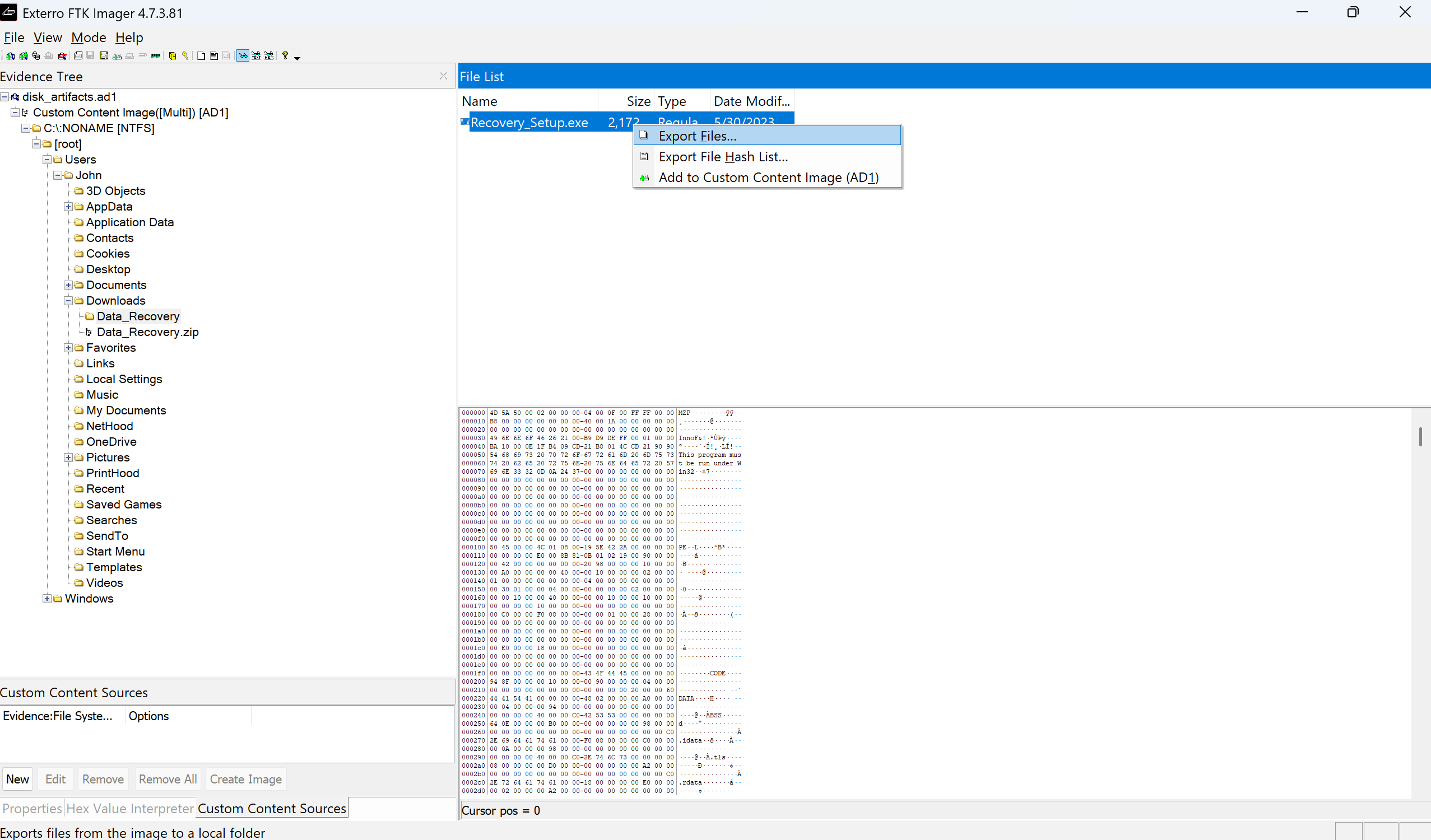The image size is (1431, 840).
Task: Click the Create Image button
Action: [245, 780]
